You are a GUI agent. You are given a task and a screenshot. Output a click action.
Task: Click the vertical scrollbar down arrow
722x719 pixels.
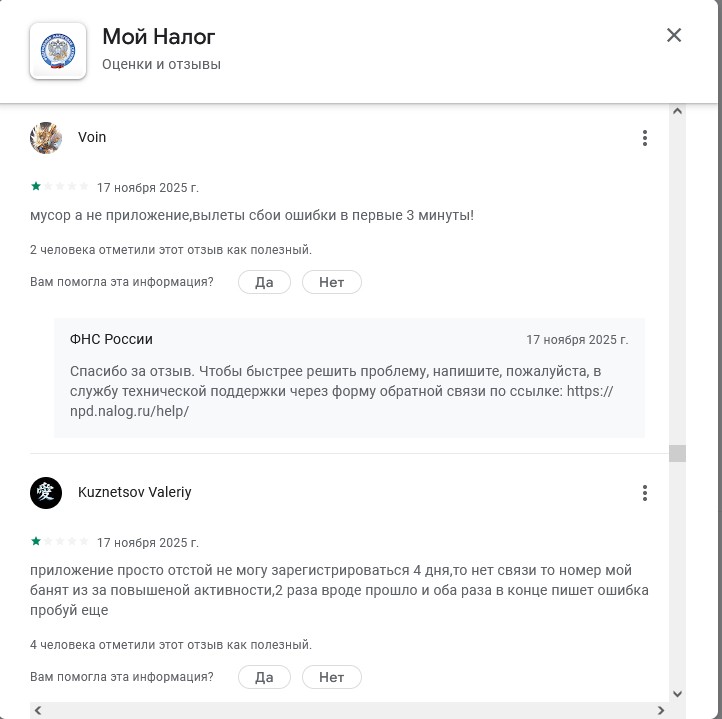pyautogui.click(x=677, y=693)
